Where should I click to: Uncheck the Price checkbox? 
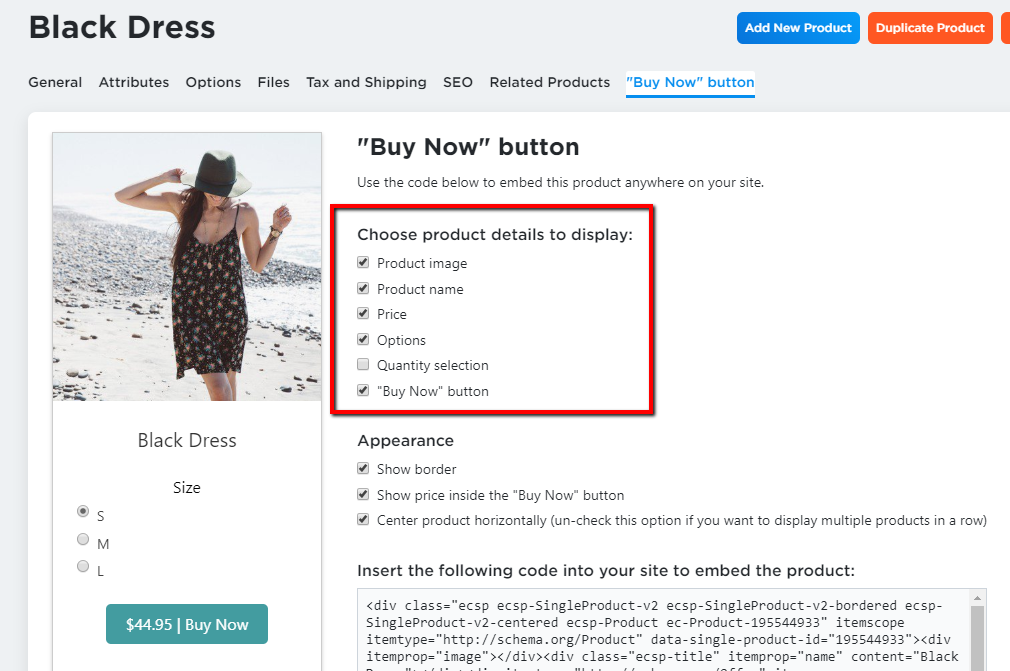point(363,314)
